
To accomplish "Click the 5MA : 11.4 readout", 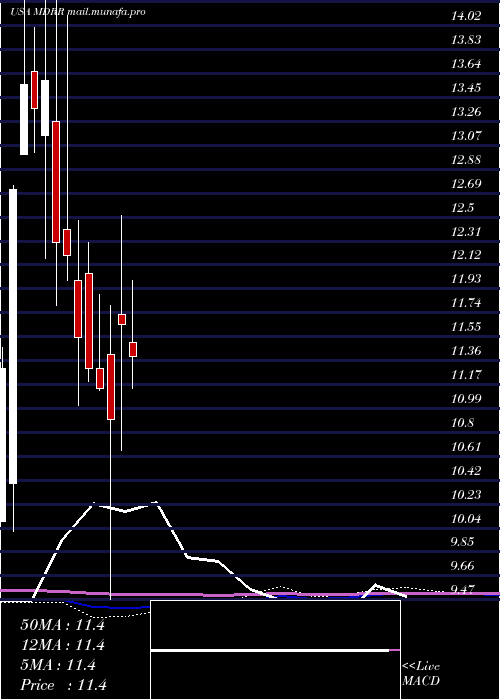I will pyautogui.click(x=58, y=665).
